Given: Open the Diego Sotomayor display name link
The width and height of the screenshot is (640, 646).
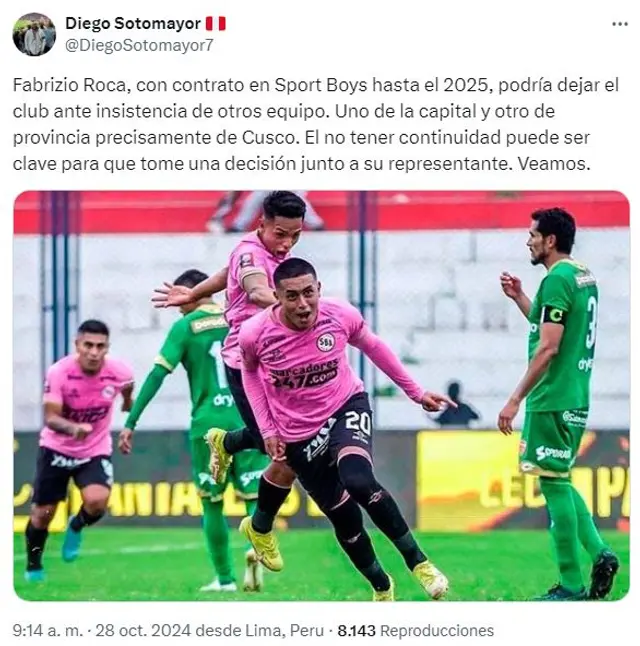Looking at the screenshot, I should pos(133,23).
